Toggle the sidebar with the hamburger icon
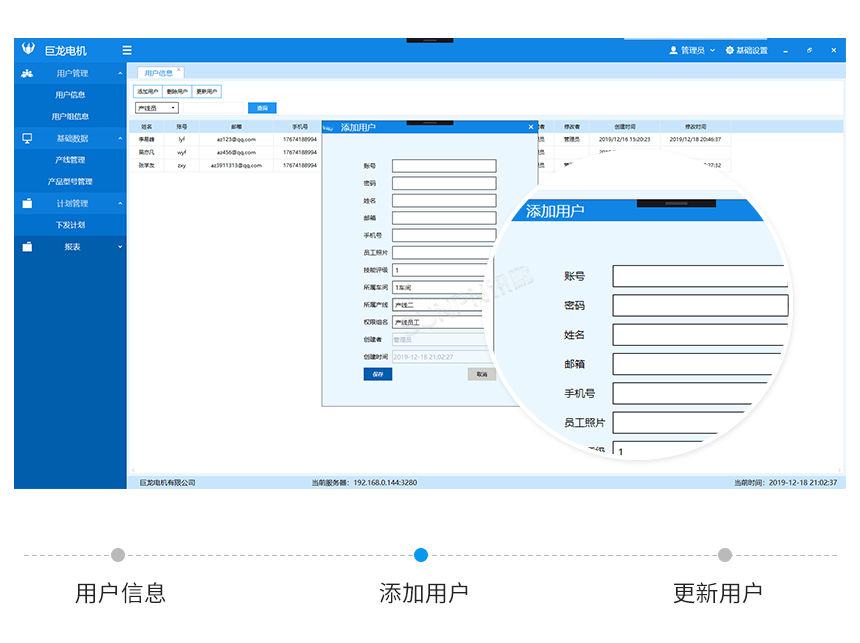Screen dimensions: 860x643 [x=126, y=50]
